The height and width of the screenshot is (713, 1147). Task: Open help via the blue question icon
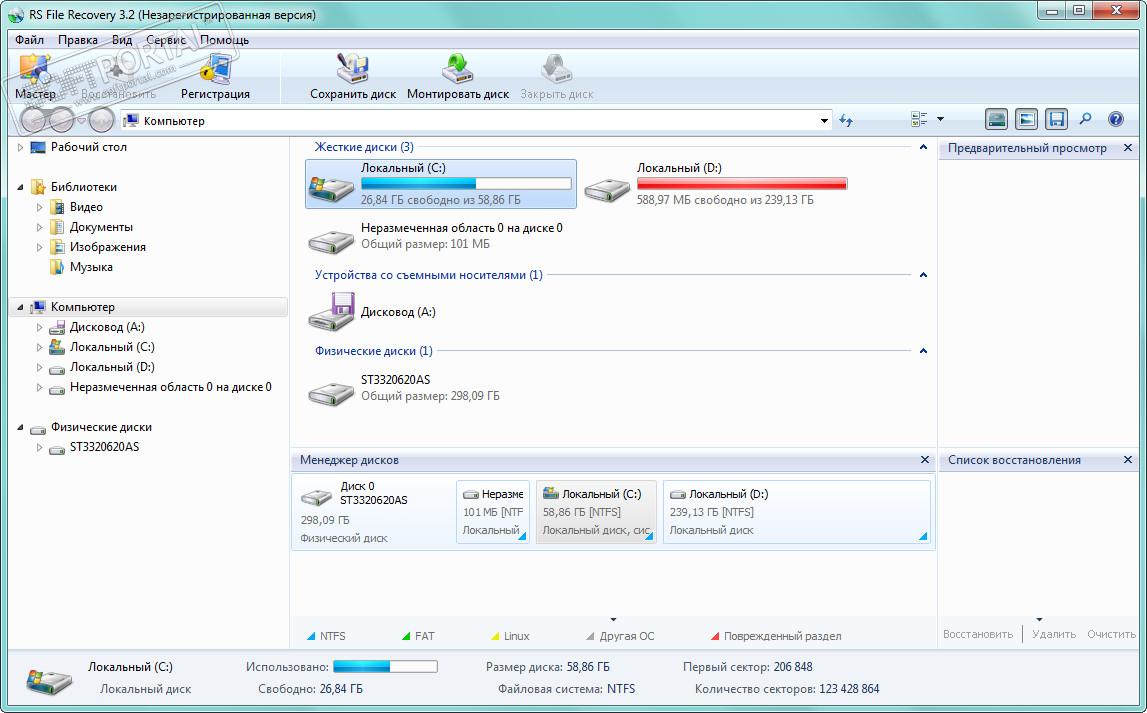coord(1116,119)
